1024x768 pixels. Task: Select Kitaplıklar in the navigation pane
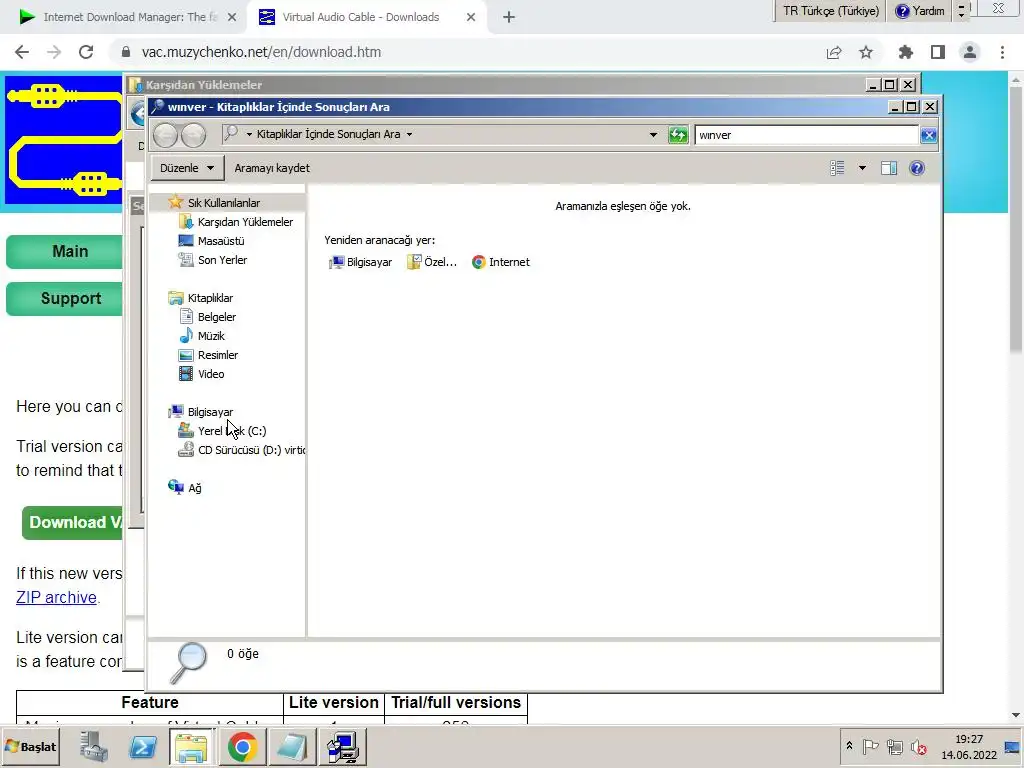click(x=210, y=298)
